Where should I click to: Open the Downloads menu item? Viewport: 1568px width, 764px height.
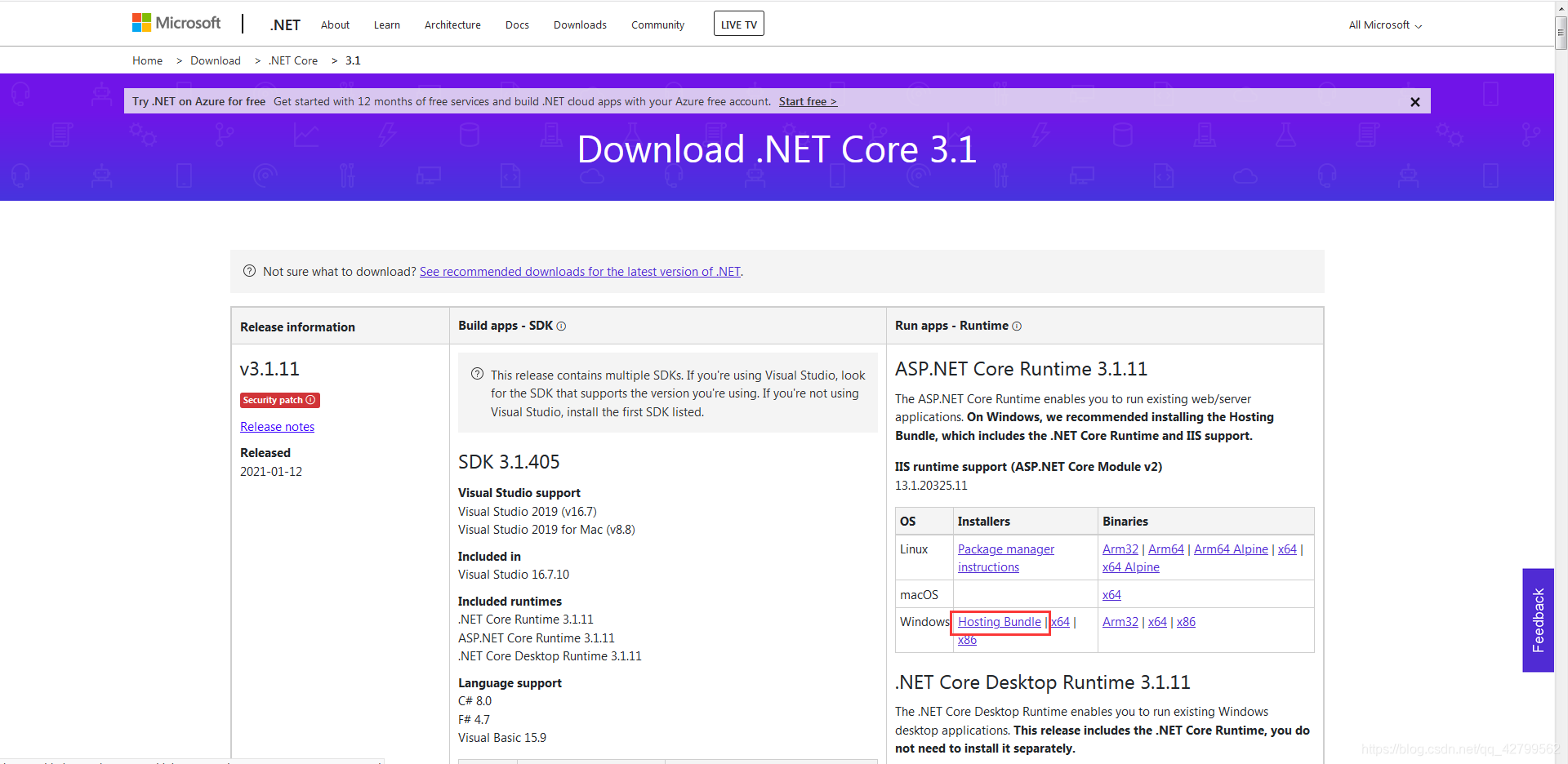coord(580,25)
